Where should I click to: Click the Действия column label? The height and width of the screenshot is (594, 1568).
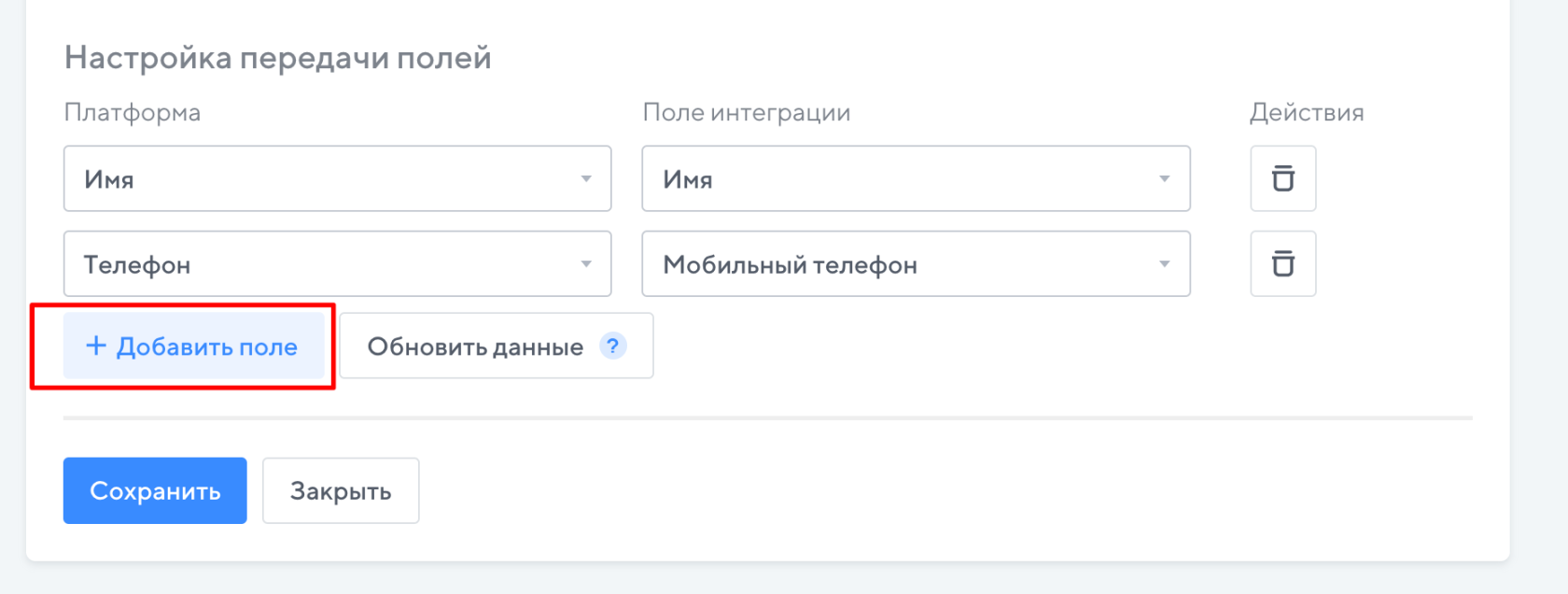[x=1307, y=113]
